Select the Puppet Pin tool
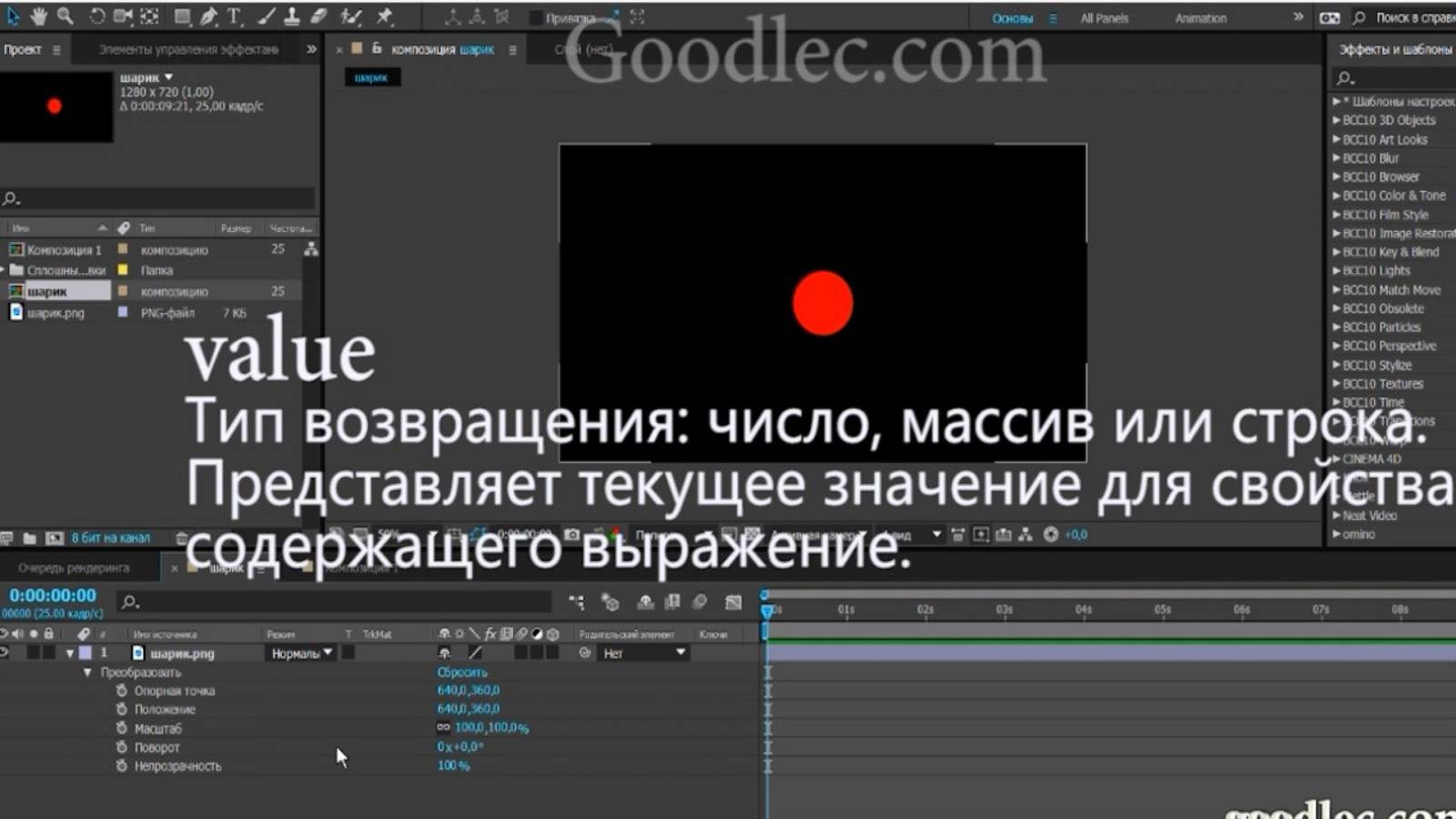This screenshot has height=819, width=1456. click(x=385, y=16)
